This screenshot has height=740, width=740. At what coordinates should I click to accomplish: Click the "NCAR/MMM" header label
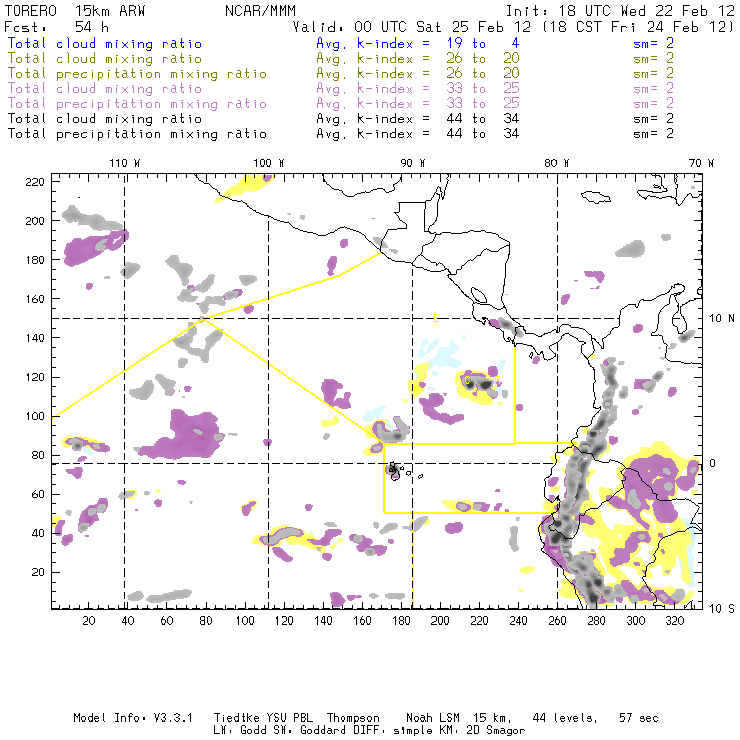tap(261, 11)
